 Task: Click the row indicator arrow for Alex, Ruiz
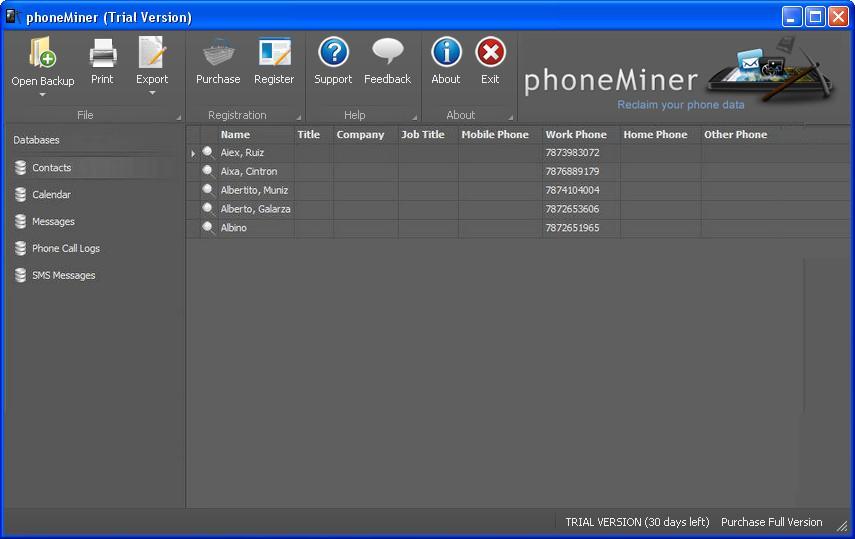pos(193,154)
